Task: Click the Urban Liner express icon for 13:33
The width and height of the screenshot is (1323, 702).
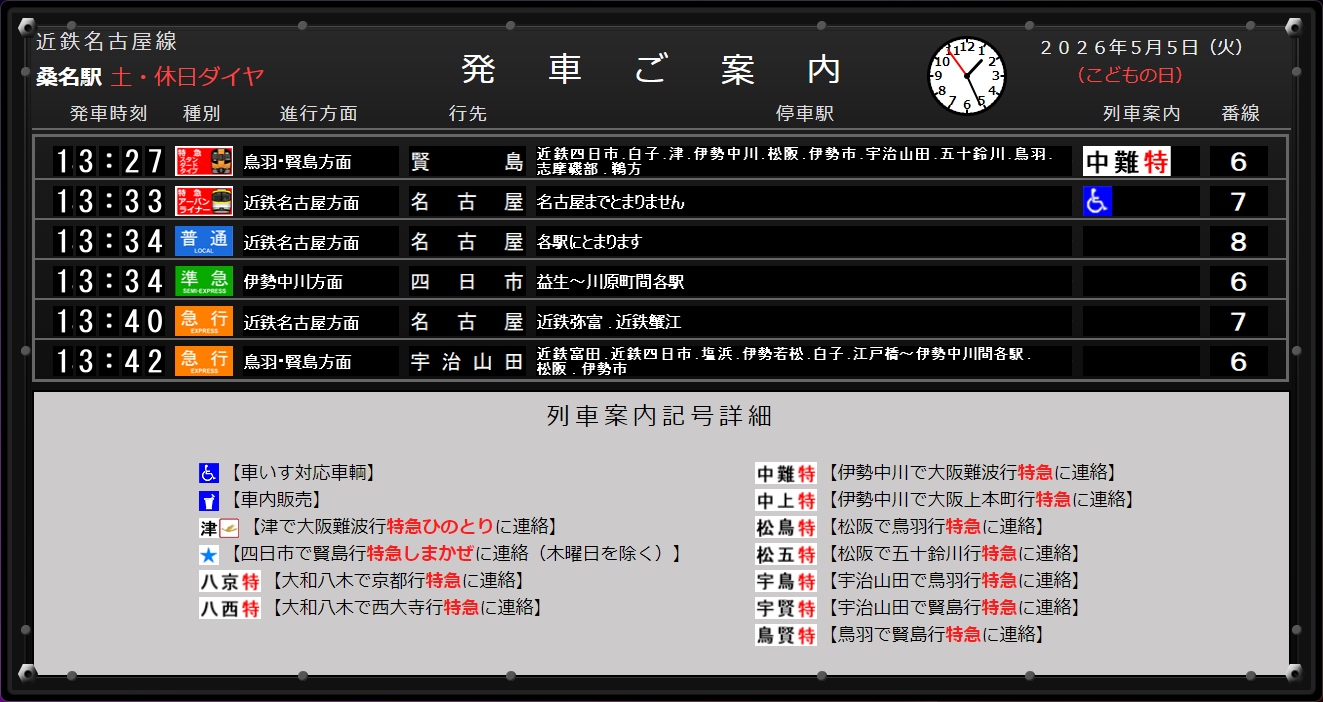Action: [x=204, y=201]
